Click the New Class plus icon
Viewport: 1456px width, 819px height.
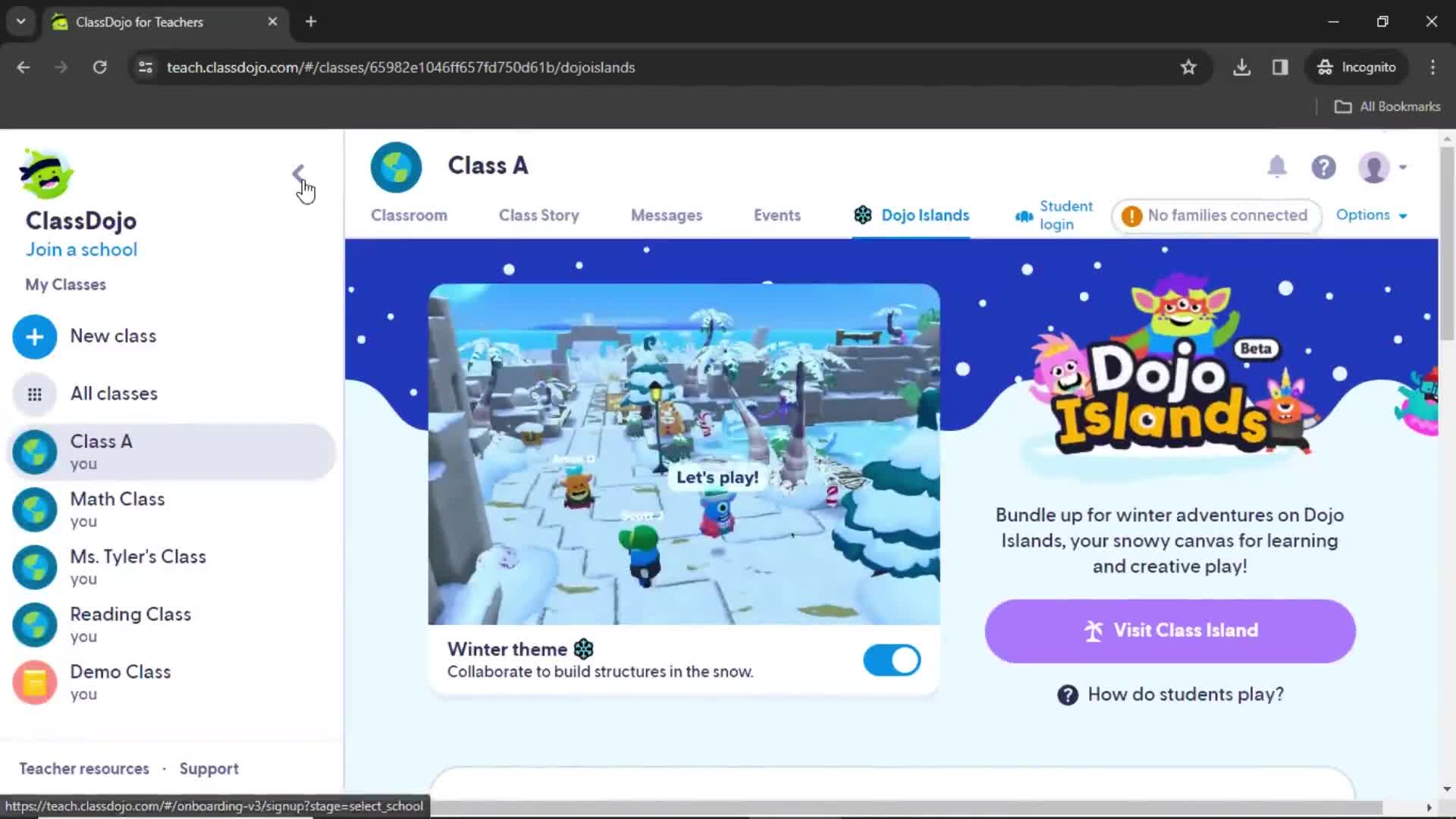(x=35, y=336)
